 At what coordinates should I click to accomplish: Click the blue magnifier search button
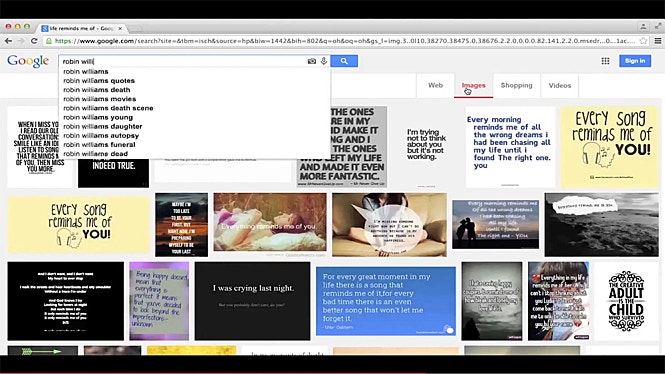344,61
